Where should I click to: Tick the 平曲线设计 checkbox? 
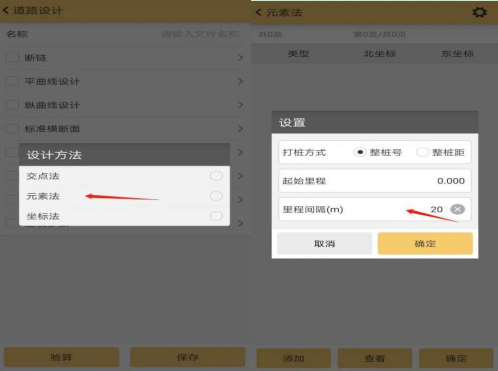pyautogui.click(x=12, y=81)
